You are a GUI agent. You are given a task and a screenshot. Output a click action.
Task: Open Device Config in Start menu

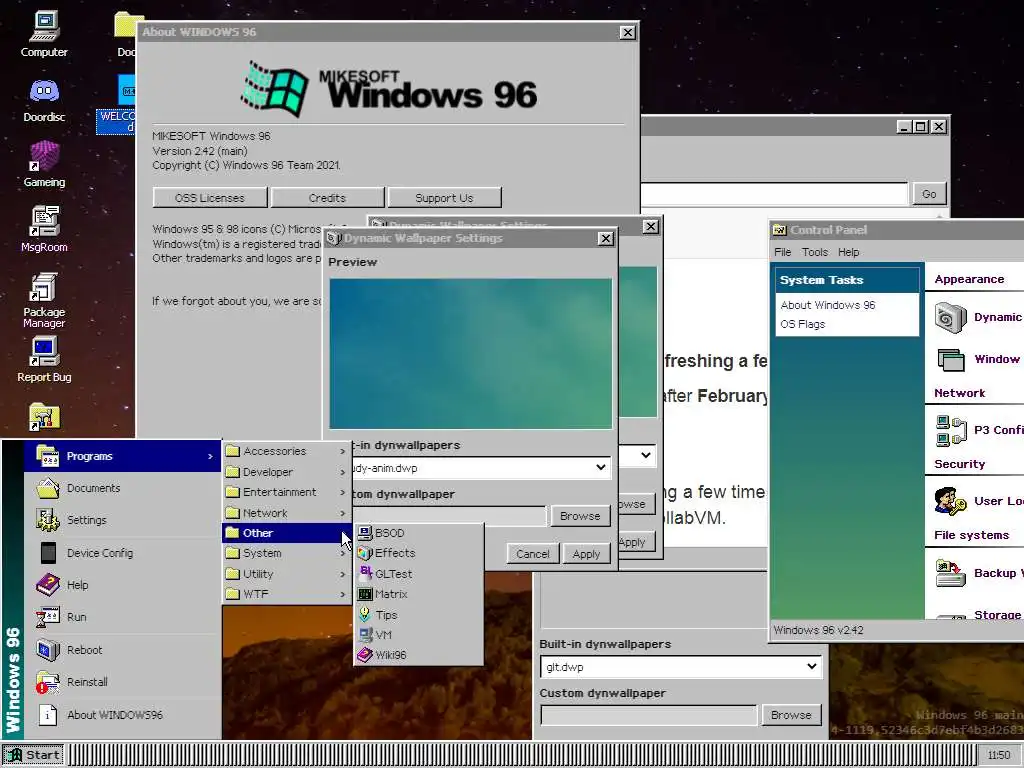122,553
